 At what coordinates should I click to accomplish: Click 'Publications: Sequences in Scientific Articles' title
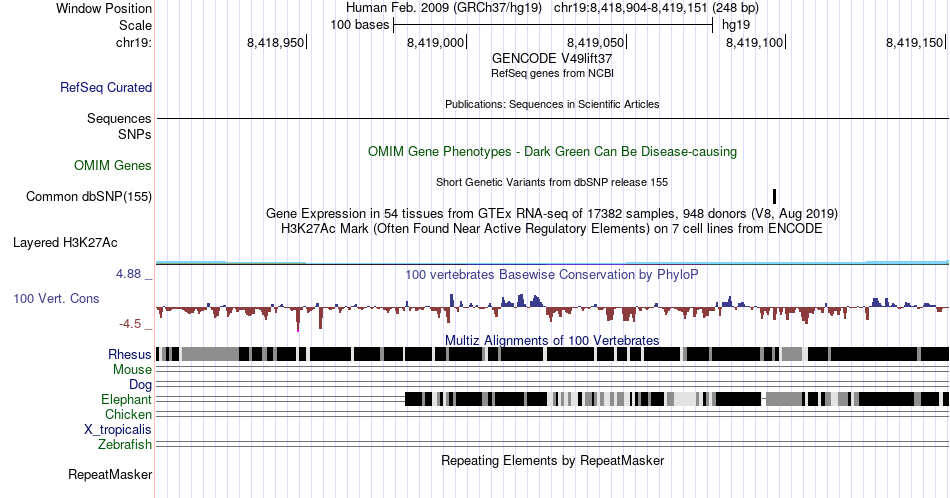[x=552, y=104]
